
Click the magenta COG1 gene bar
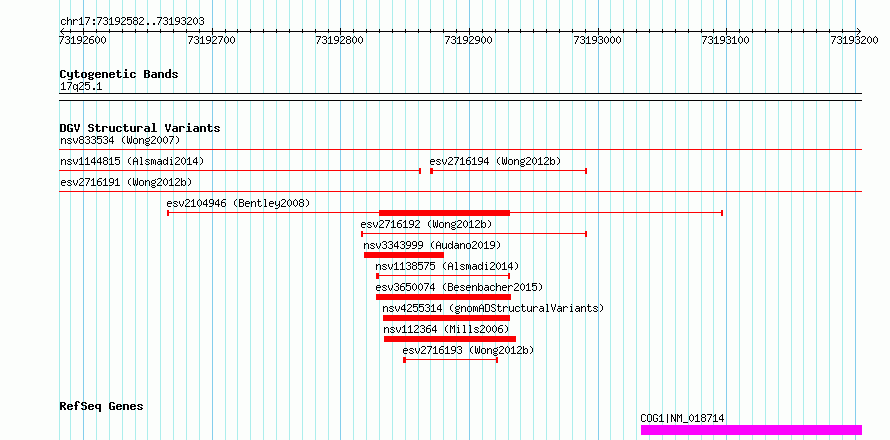(752, 430)
